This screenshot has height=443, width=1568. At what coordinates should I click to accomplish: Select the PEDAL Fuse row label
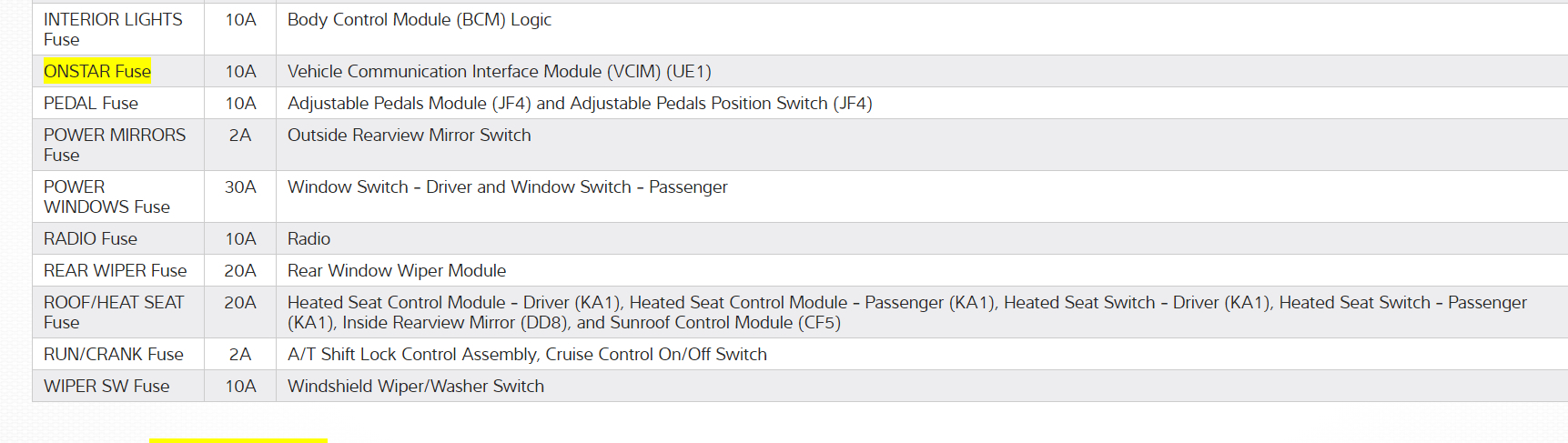click(91, 103)
